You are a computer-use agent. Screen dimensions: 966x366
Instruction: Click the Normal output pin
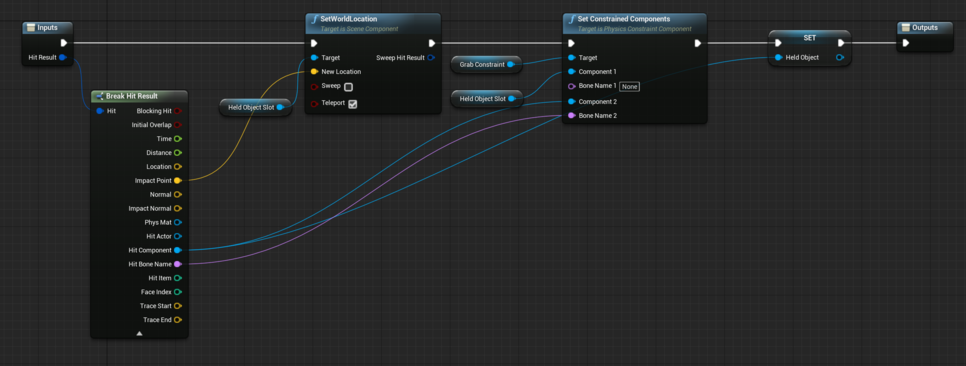[177, 194]
